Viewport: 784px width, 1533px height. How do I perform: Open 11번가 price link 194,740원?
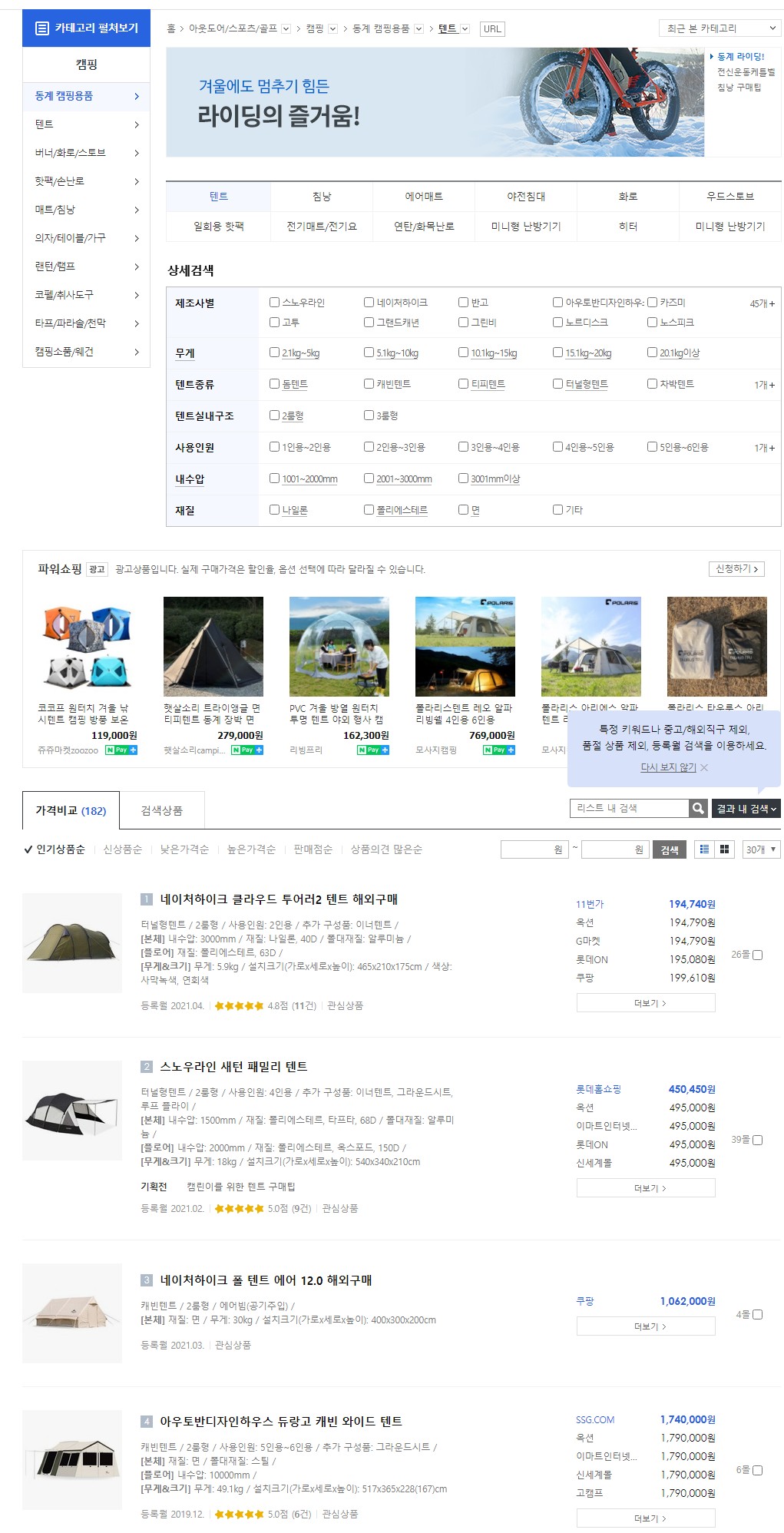coord(646,904)
